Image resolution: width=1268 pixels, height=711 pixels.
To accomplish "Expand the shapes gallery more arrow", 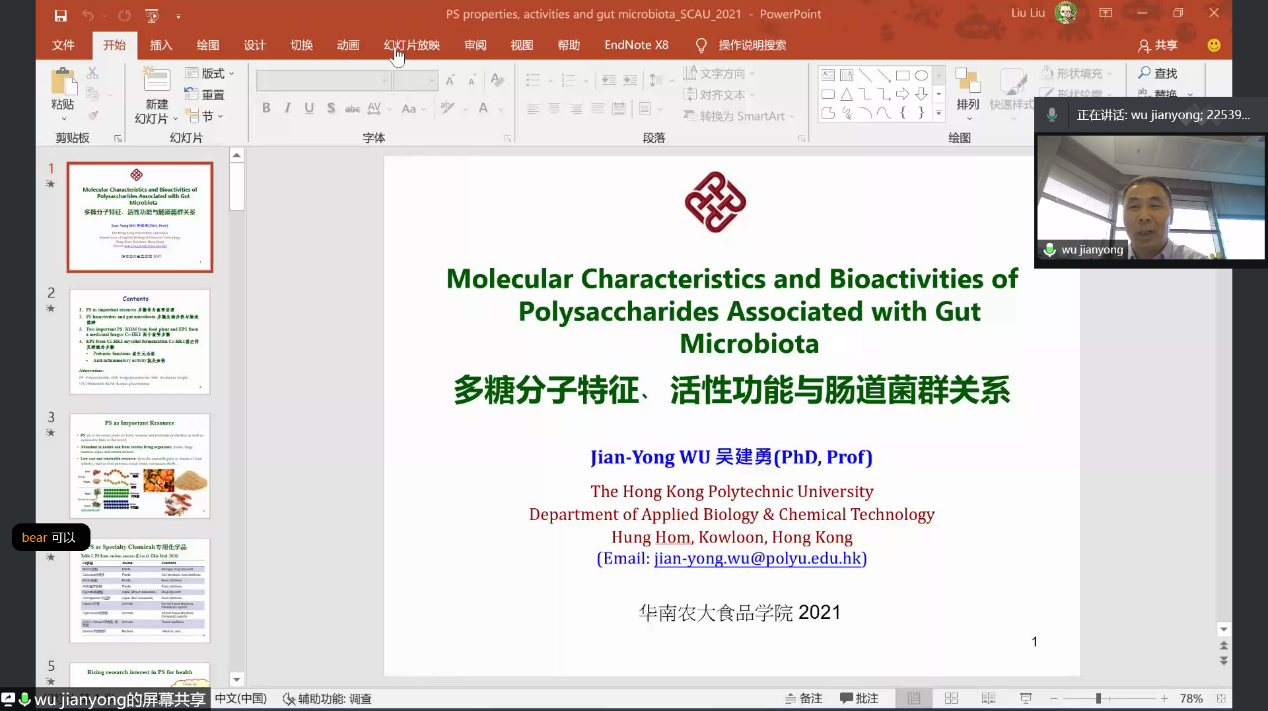I will click(938, 114).
